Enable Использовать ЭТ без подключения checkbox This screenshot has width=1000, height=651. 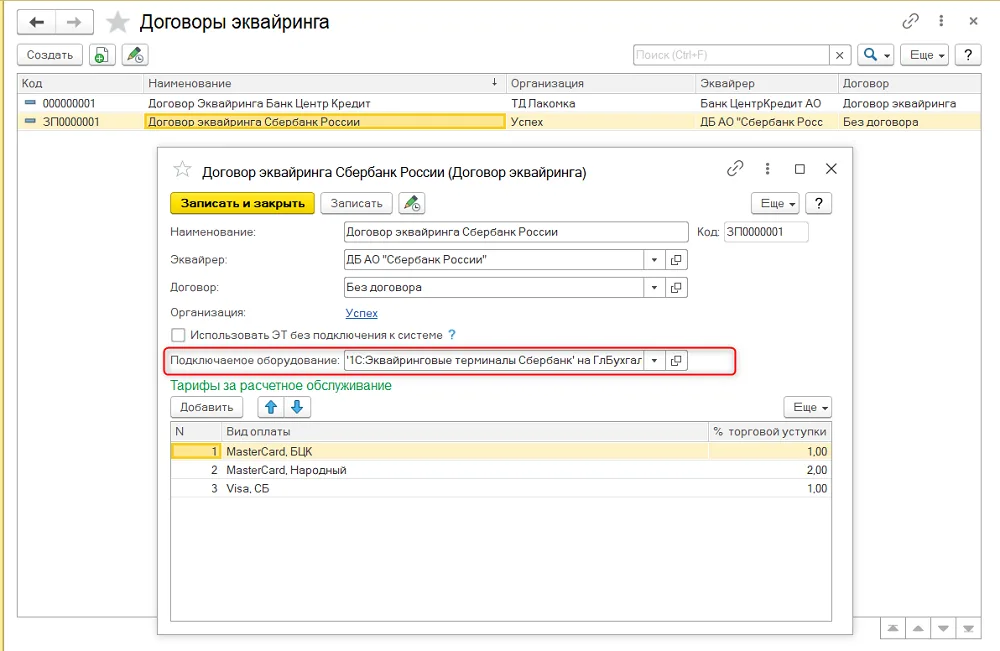[x=178, y=335]
